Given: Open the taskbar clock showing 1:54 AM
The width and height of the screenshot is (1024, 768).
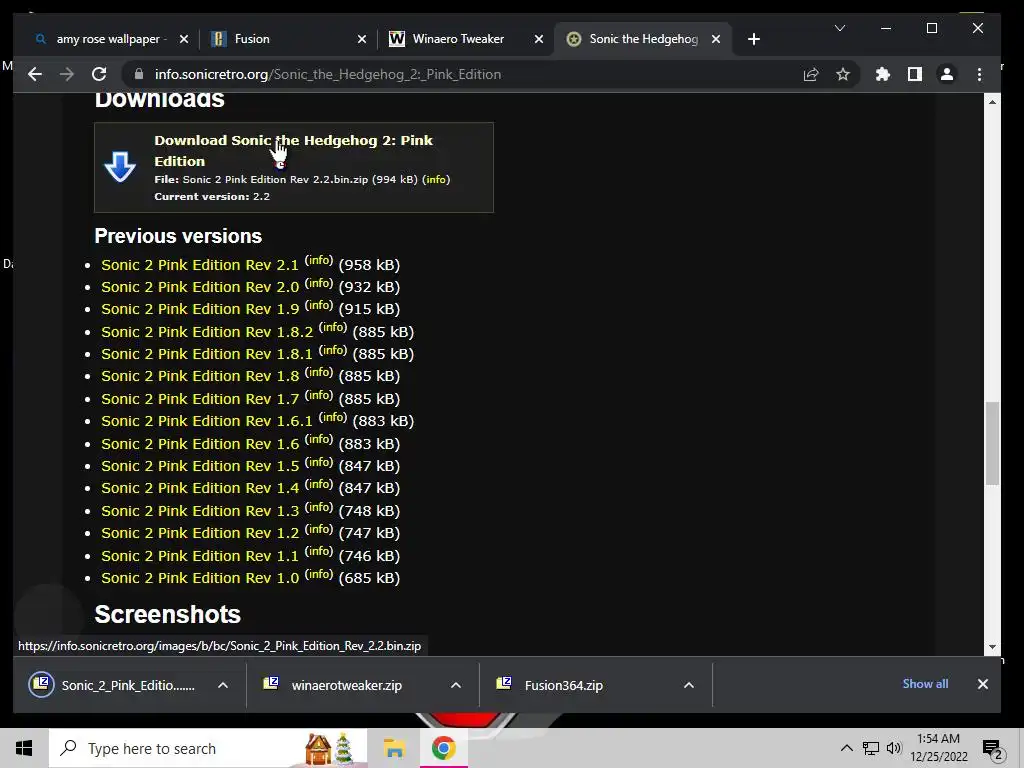Looking at the screenshot, I should [x=938, y=748].
